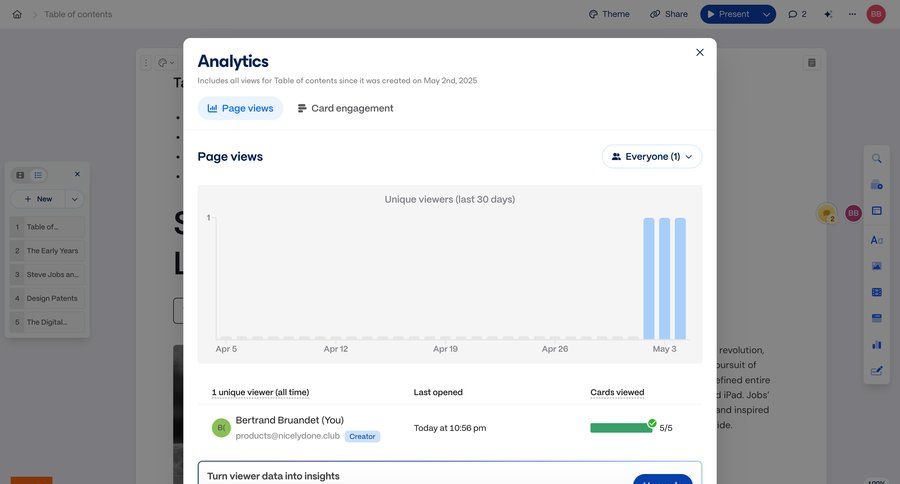Viewport: 900px width, 484px height.
Task: Open the text formatting Aa icon
Action: (876, 240)
